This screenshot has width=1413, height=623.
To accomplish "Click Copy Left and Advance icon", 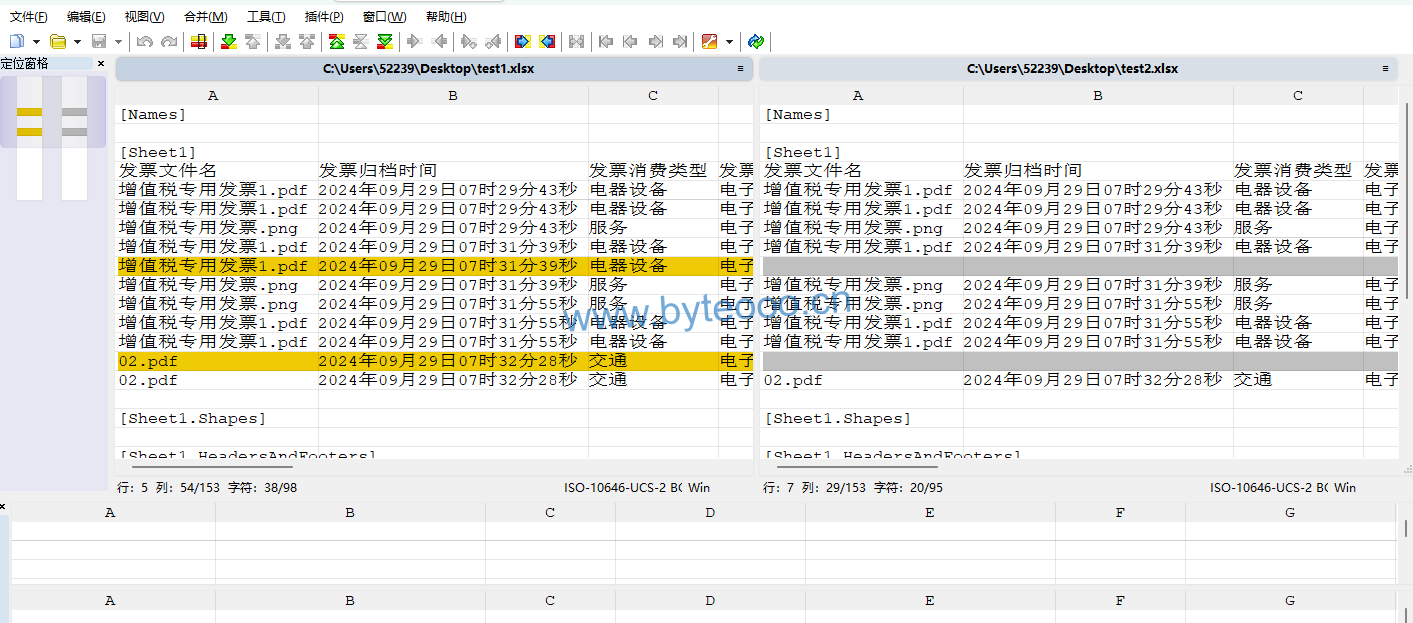I will click(x=492, y=41).
